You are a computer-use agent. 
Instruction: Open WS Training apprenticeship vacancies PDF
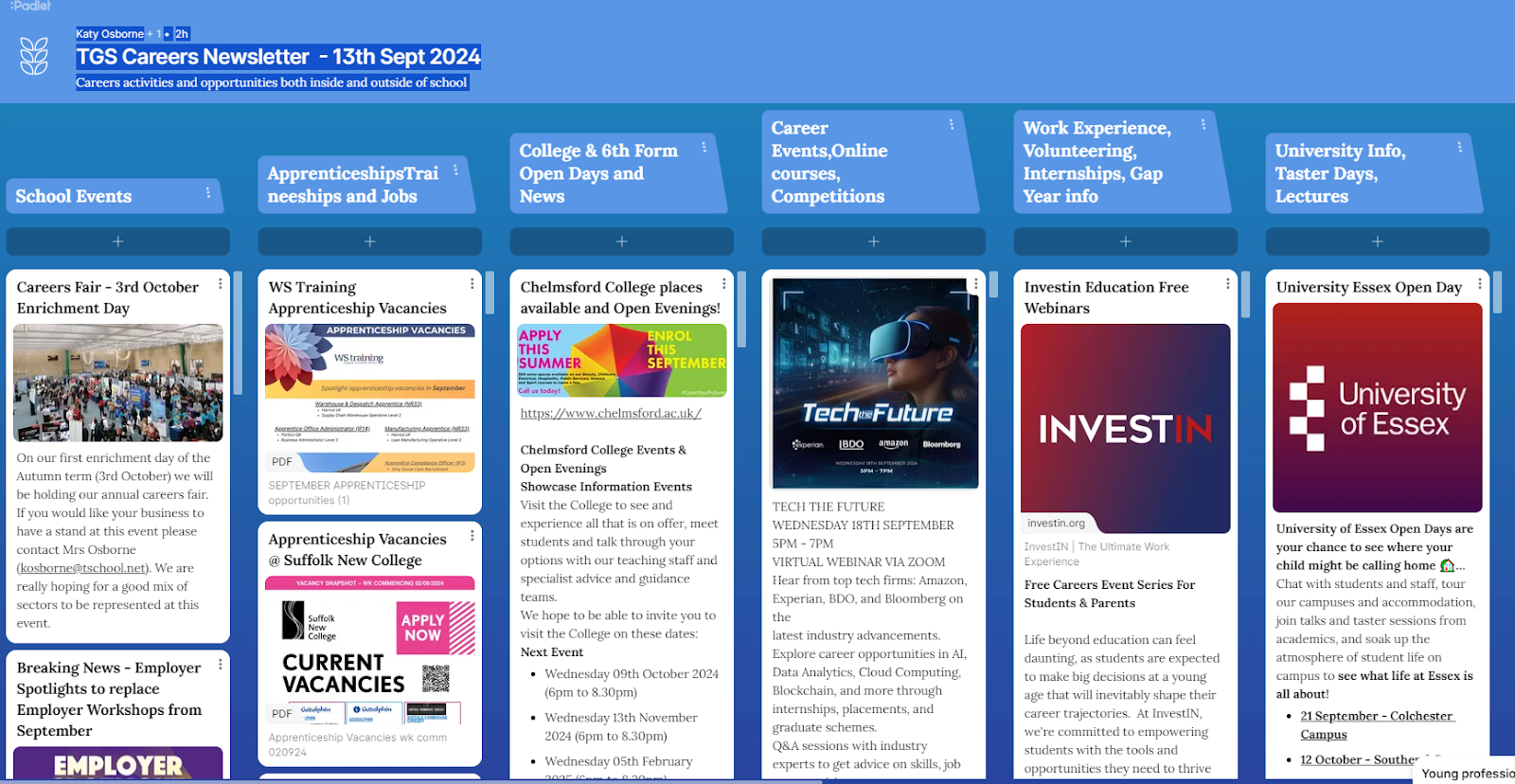tap(370, 398)
